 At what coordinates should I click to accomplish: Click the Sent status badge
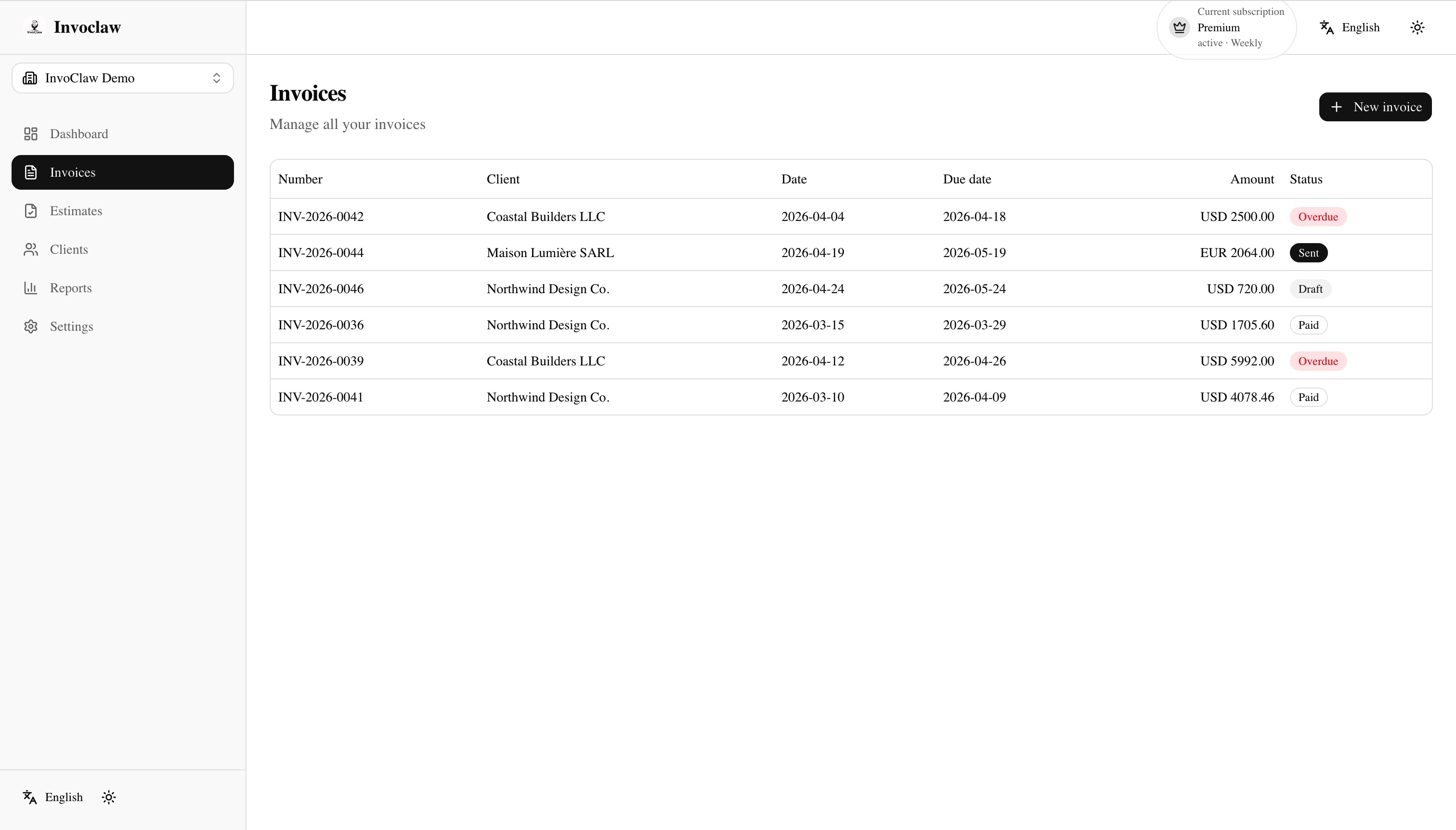(x=1308, y=253)
